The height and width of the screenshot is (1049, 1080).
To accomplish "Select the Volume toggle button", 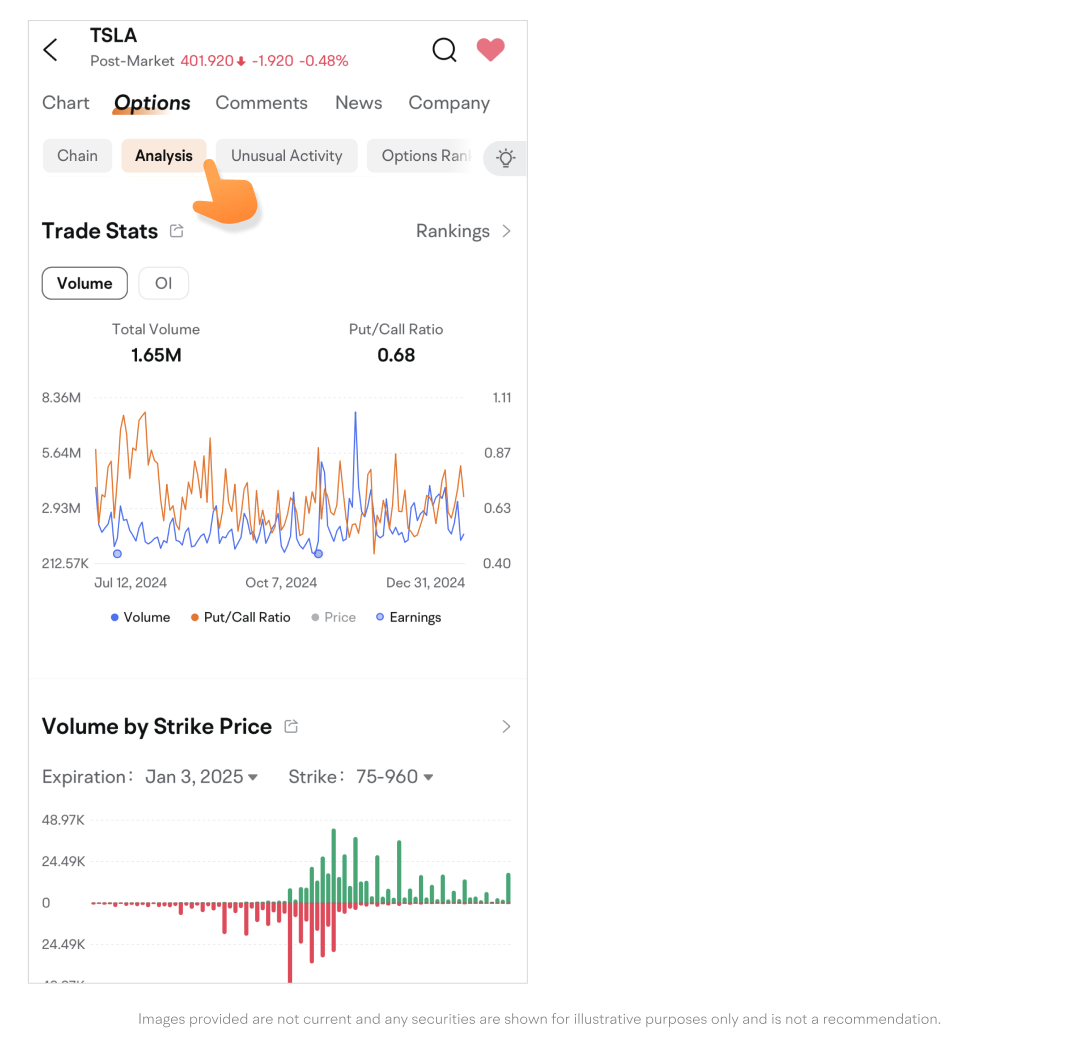I will click(85, 283).
